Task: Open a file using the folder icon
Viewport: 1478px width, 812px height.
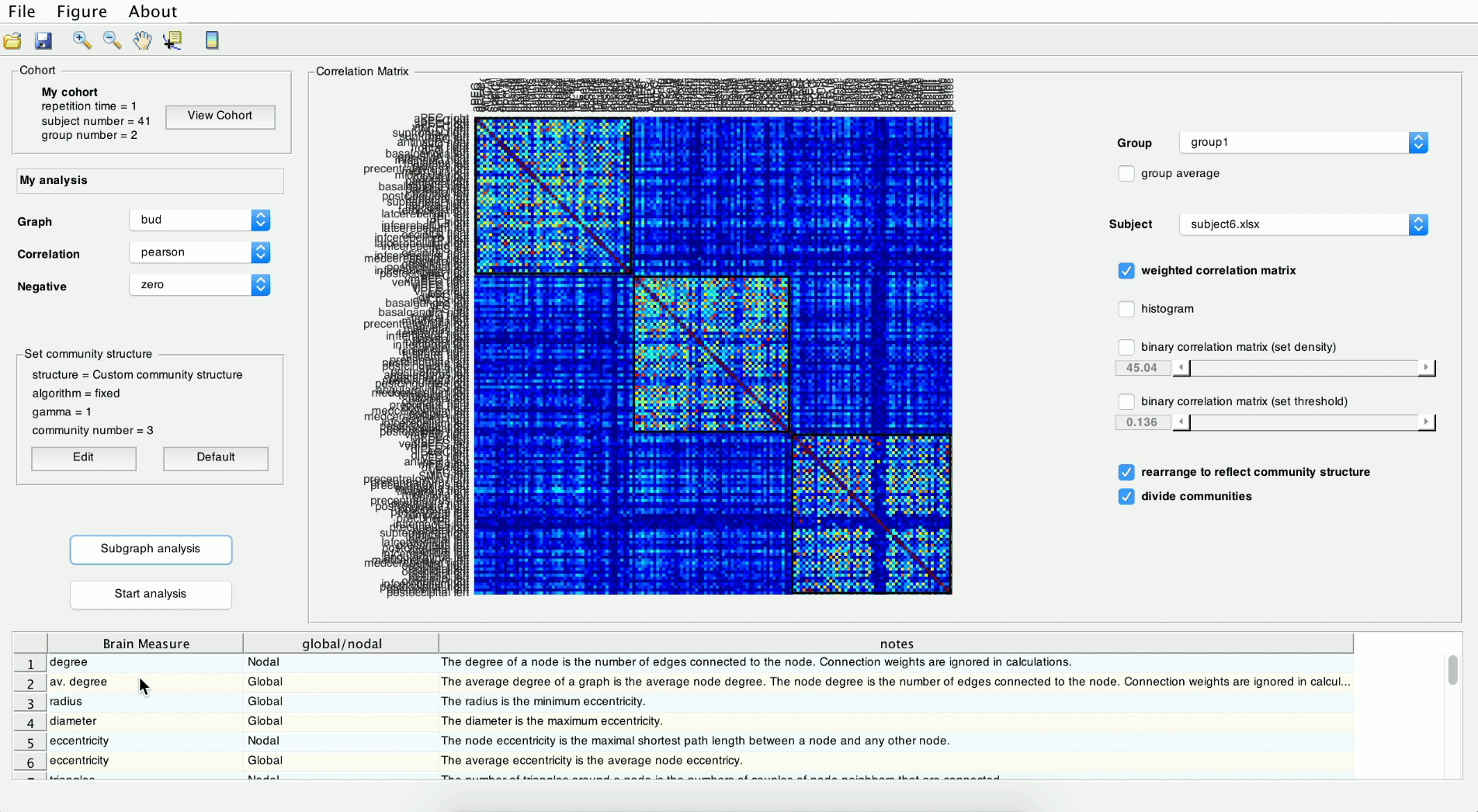Action: tap(12, 40)
